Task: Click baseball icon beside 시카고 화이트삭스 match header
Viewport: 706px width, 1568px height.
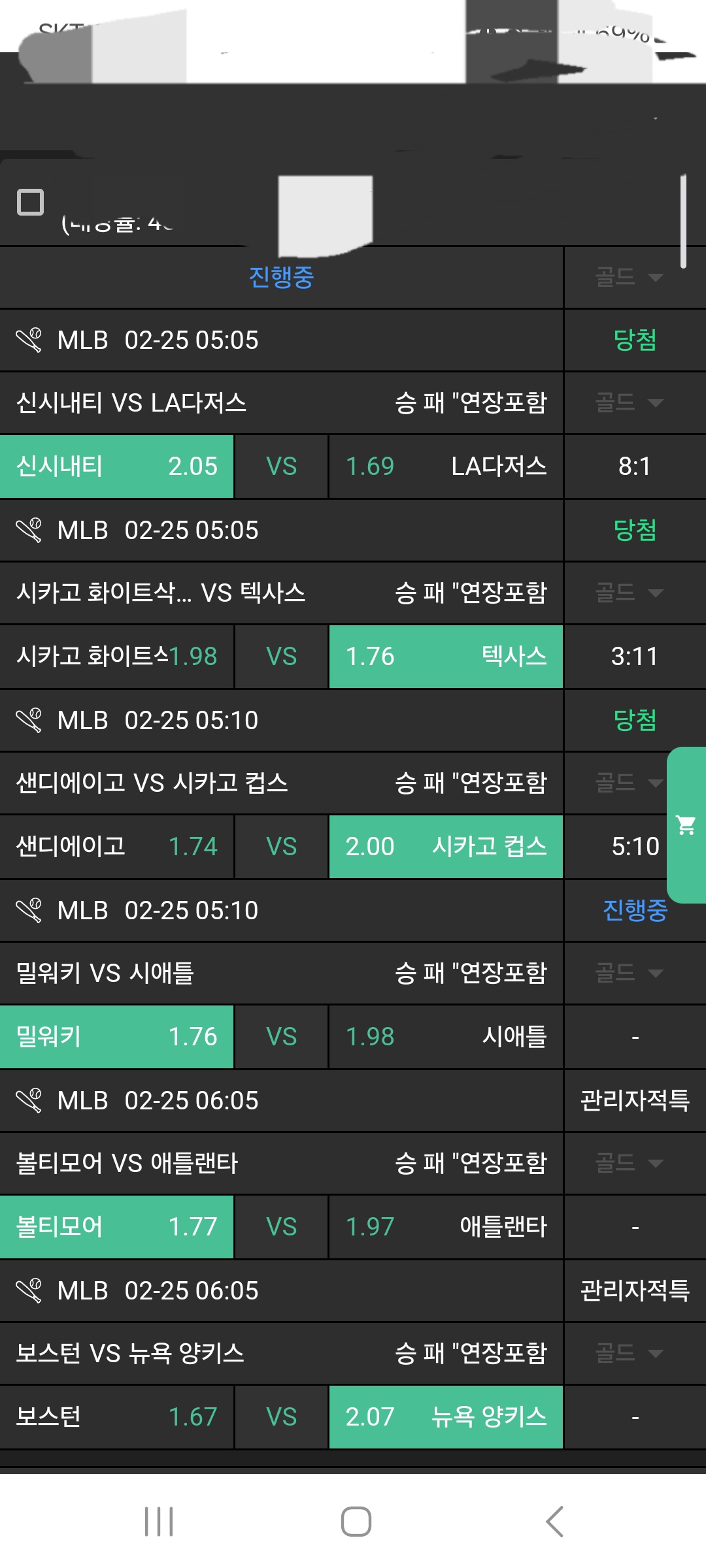Action: 29,530
